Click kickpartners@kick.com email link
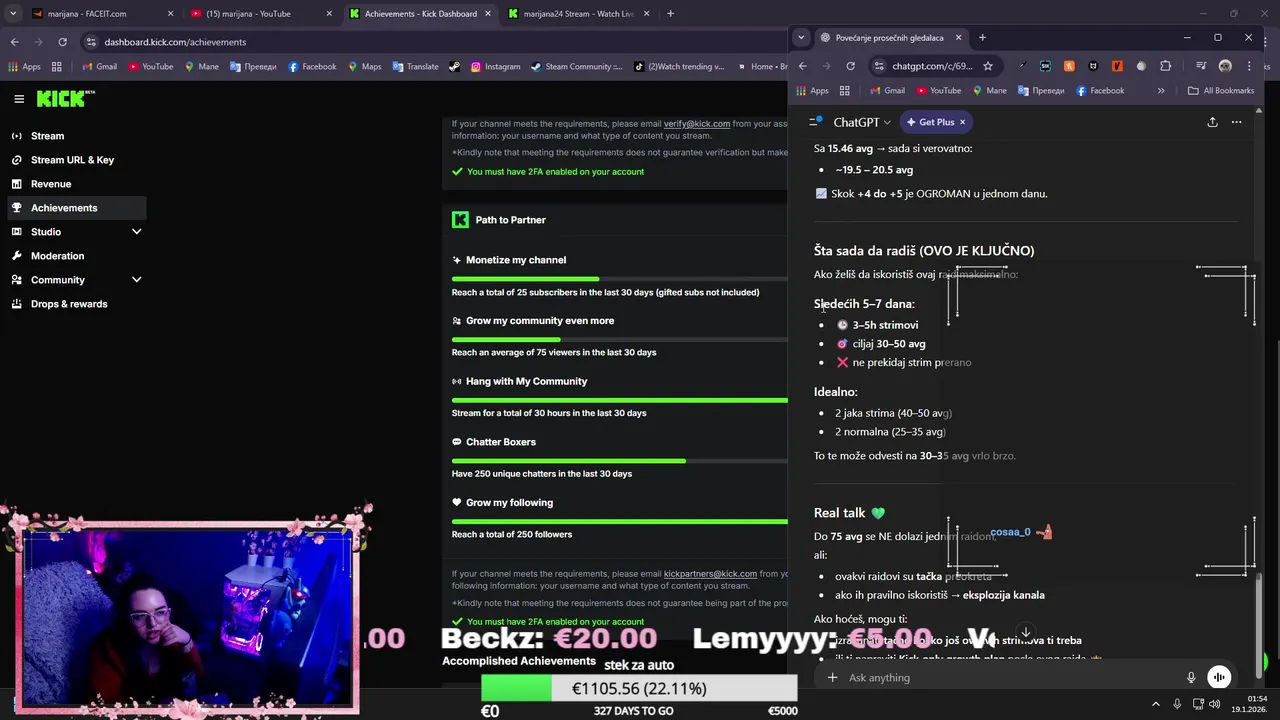Image resolution: width=1280 pixels, height=720 pixels. click(x=710, y=574)
